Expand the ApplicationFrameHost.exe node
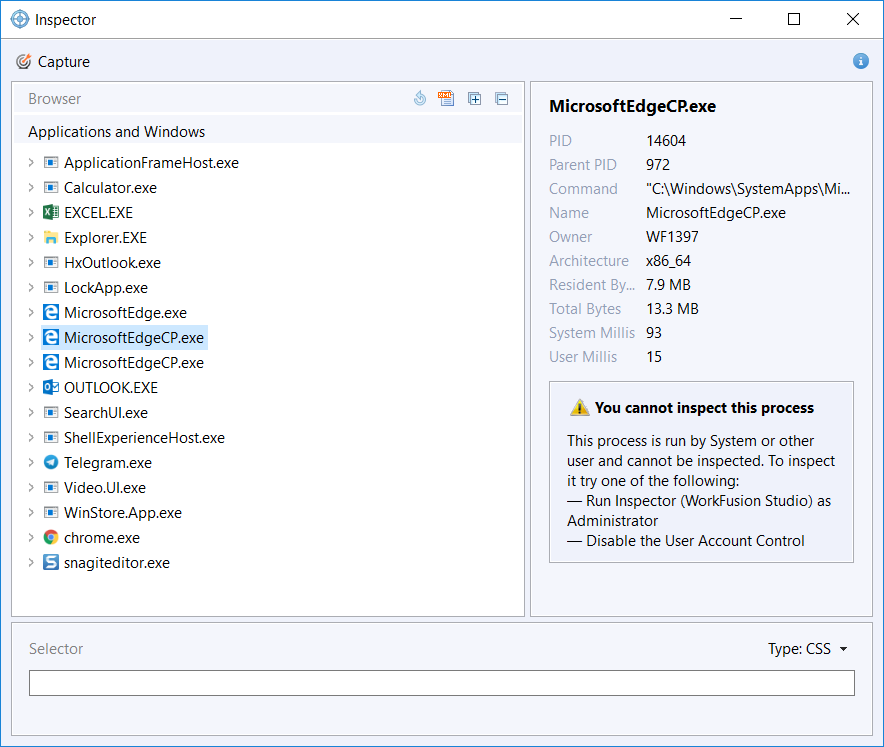The image size is (884, 747). click(x=31, y=162)
